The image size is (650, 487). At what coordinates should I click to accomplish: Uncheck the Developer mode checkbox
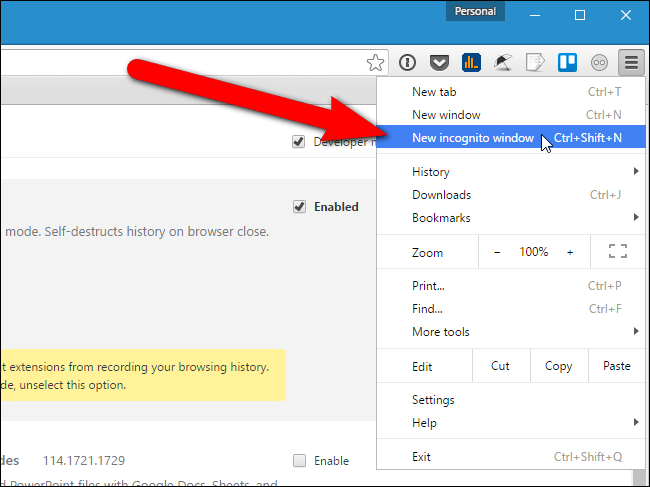coord(298,141)
